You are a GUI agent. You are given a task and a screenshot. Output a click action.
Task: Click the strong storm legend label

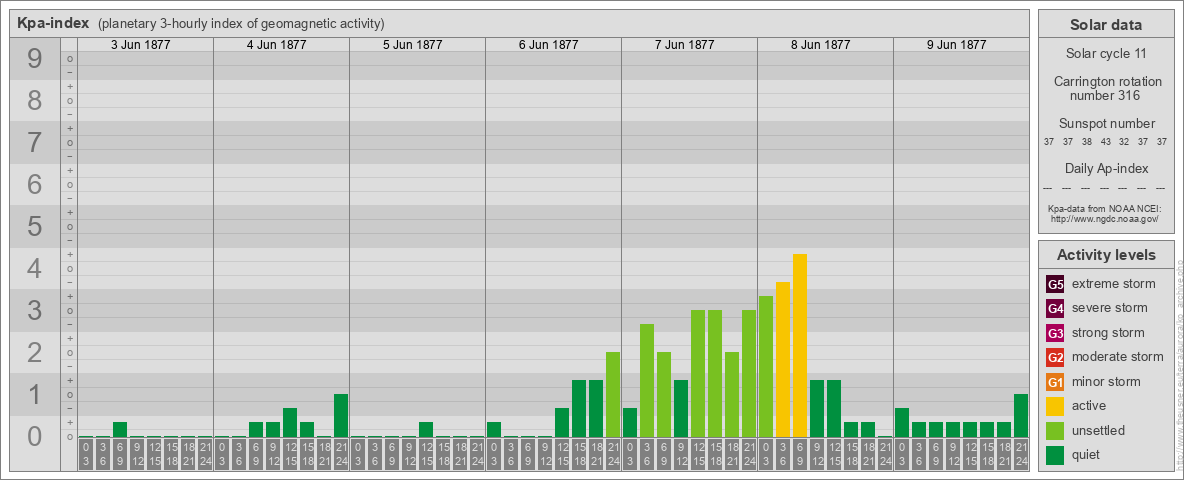pos(1108,333)
